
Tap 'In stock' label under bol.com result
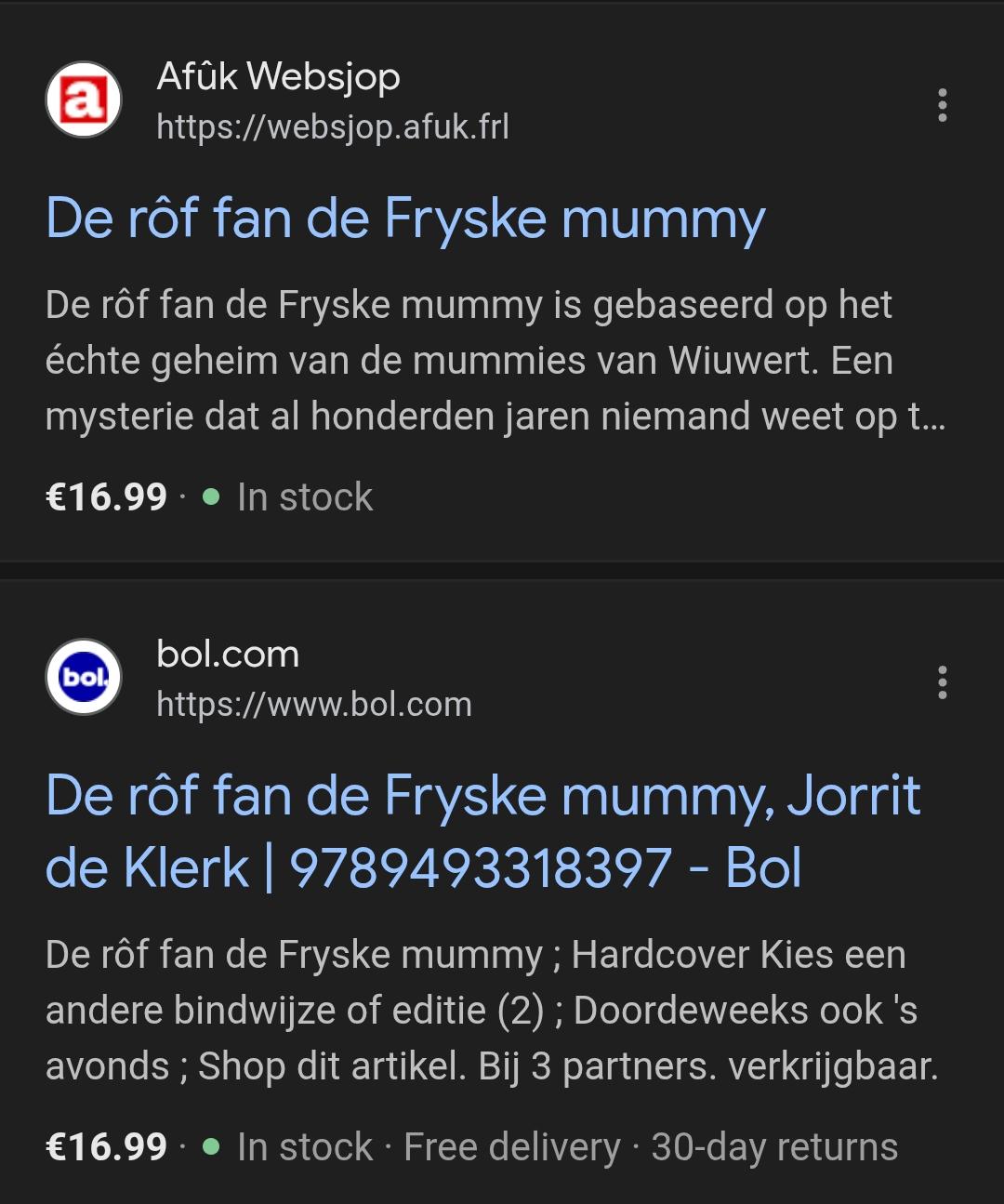pyautogui.click(x=305, y=1147)
